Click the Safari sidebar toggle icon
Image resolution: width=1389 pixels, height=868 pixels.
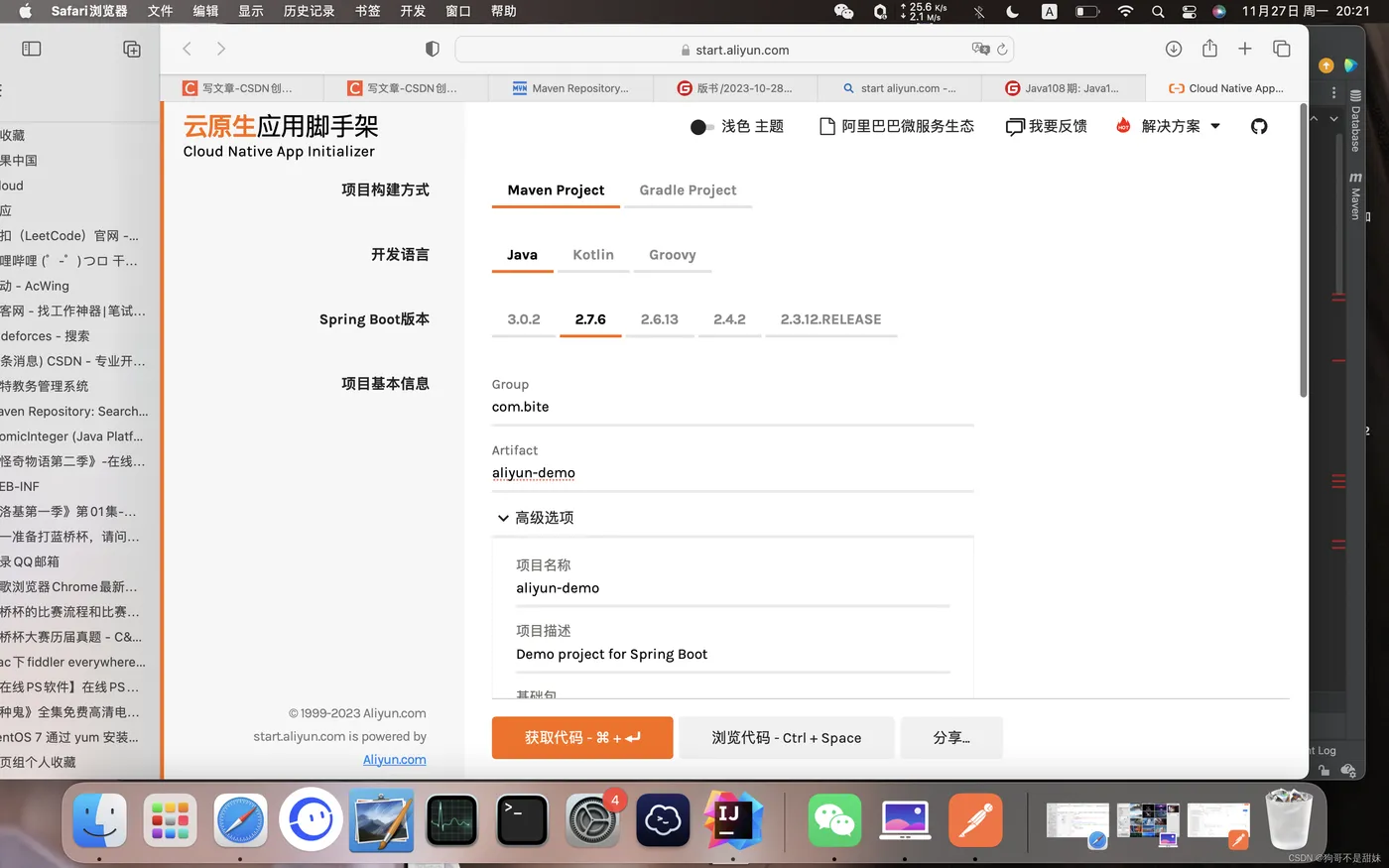point(32,49)
